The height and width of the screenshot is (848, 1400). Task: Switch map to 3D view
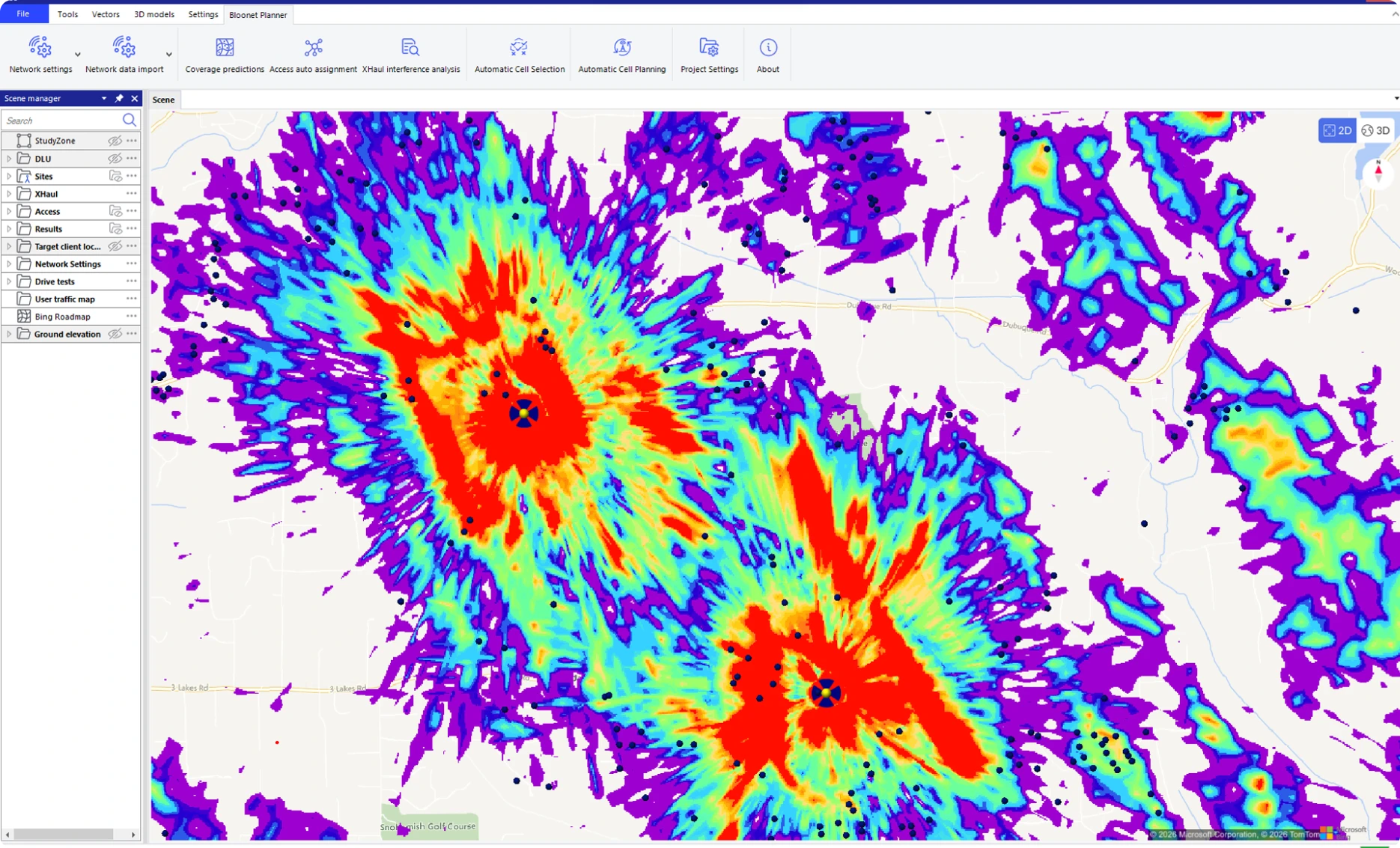(1376, 130)
